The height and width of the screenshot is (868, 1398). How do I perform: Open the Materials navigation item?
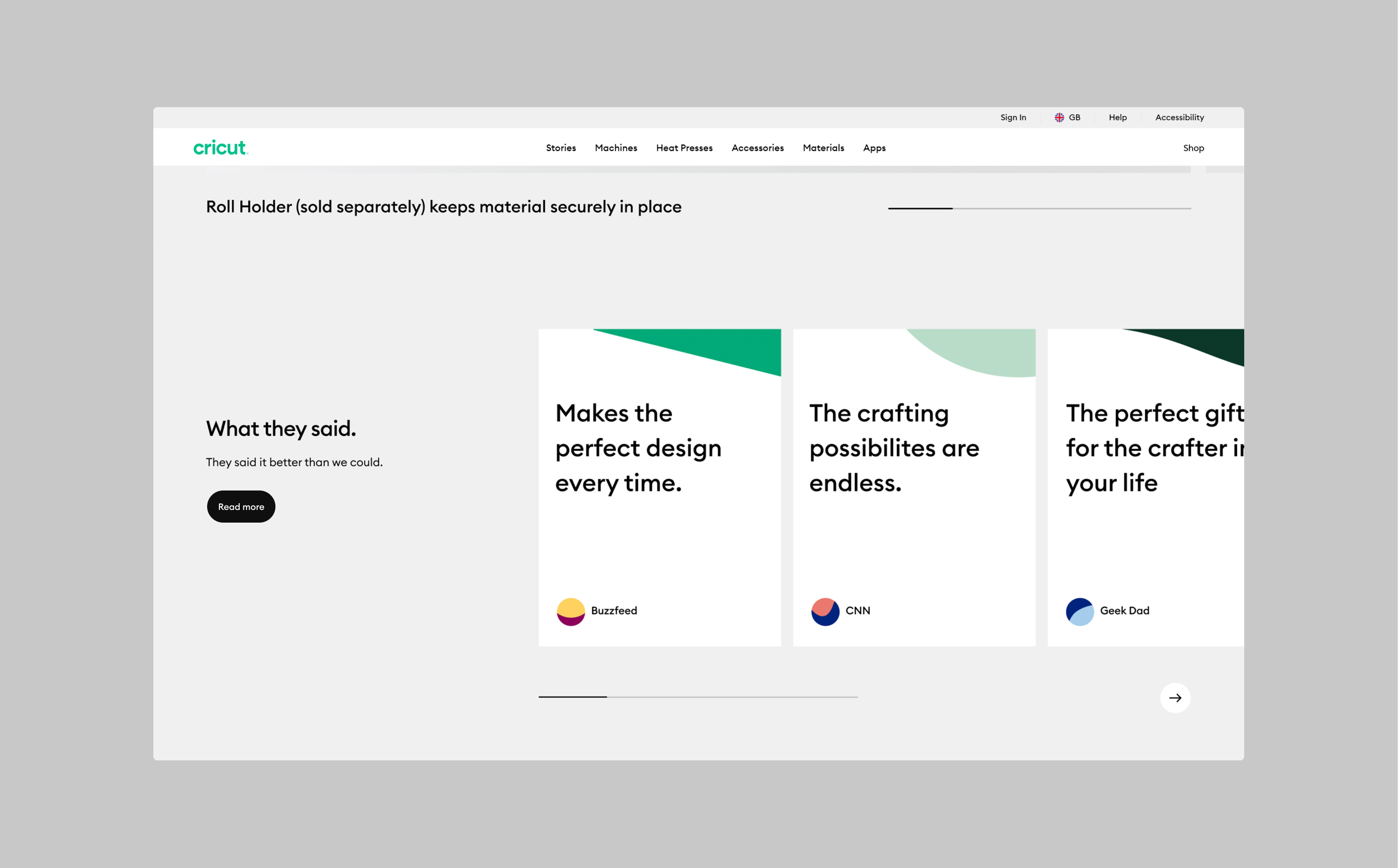(823, 147)
